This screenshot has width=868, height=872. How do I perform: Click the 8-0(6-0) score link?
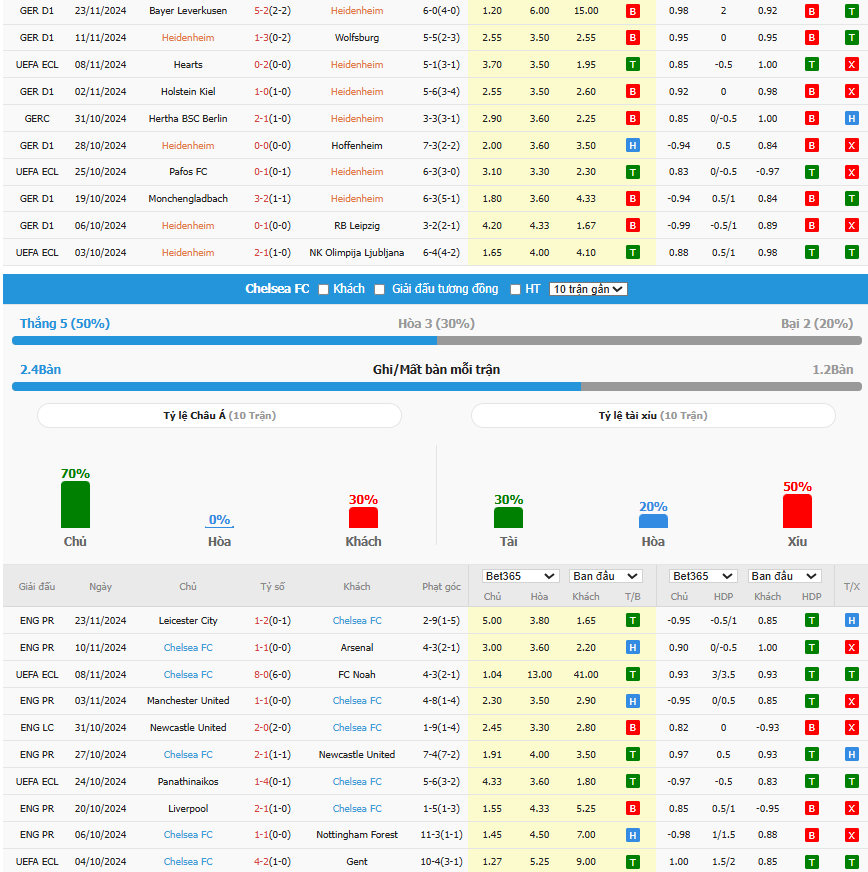tap(272, 675)
